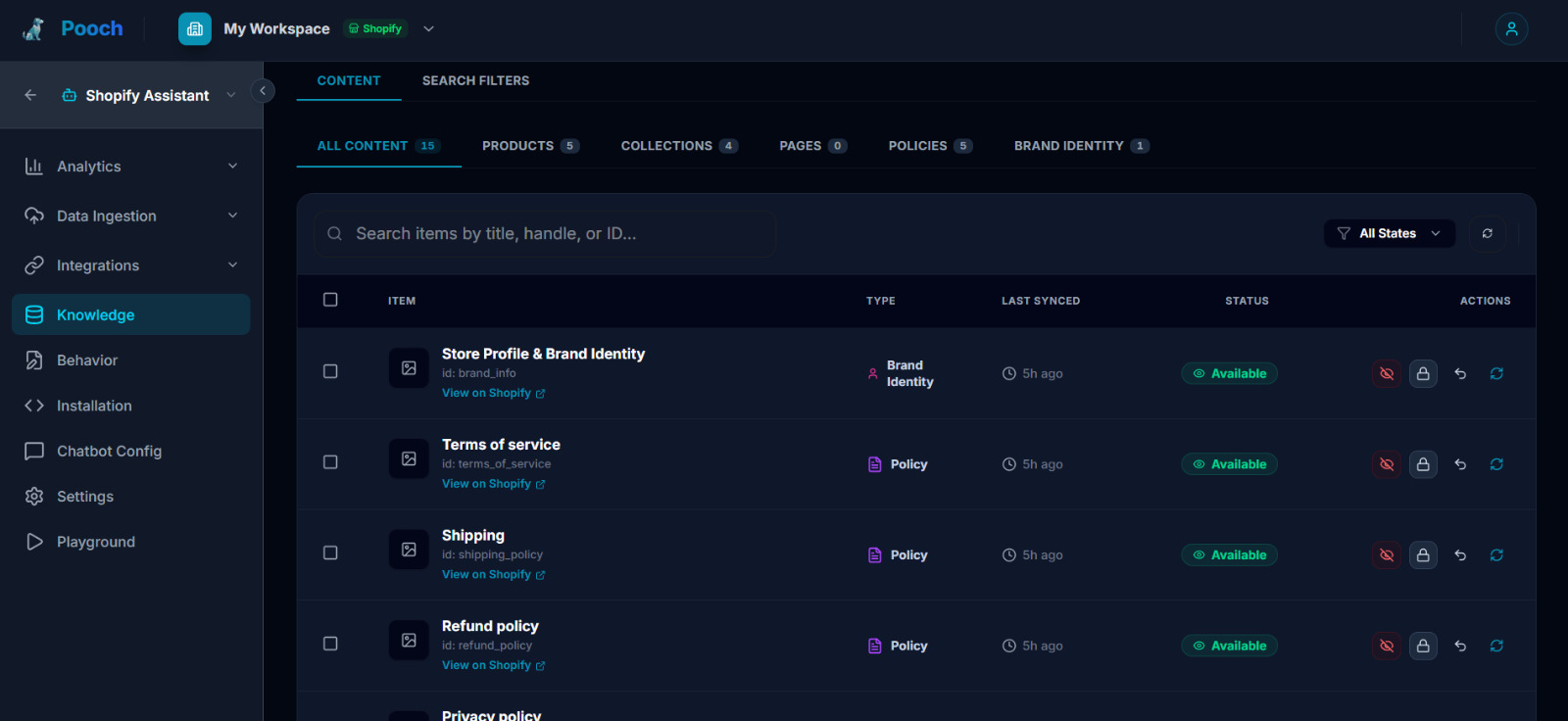Revert the Store Profile & Brand Identity item

pyautogui.click(x=1460, y=373)
